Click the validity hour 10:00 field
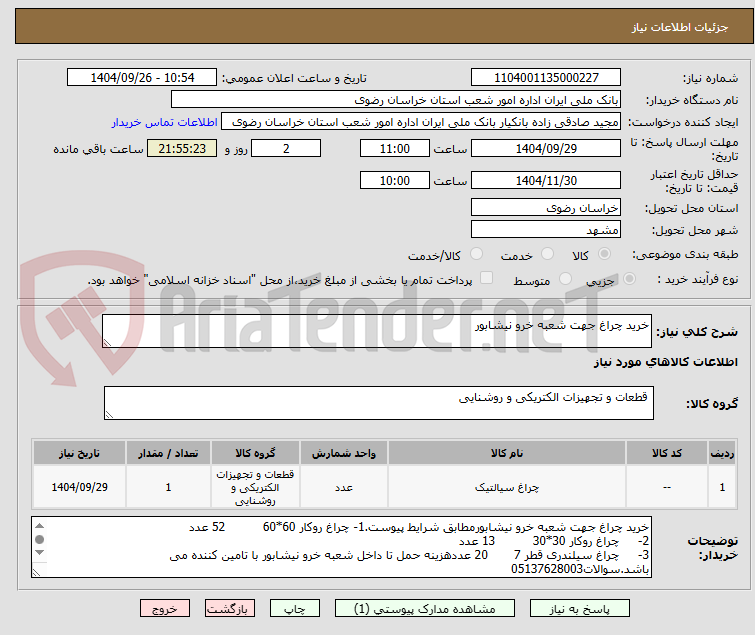This screenshot has height=635, width=755. coord(394,180)
